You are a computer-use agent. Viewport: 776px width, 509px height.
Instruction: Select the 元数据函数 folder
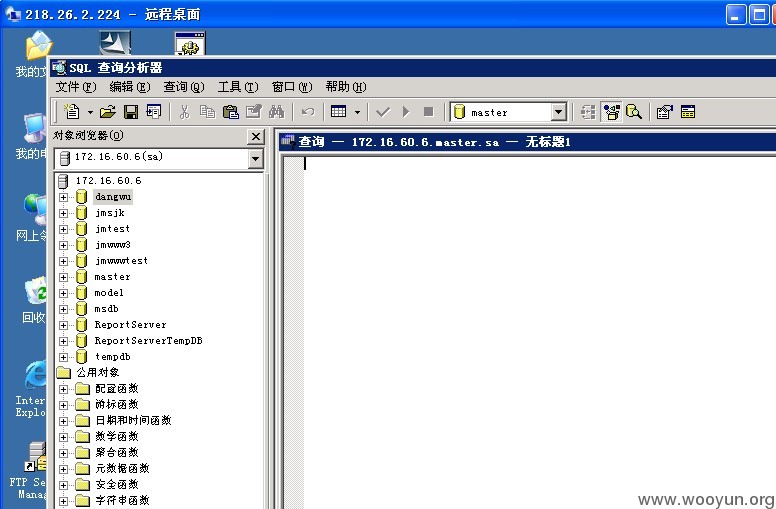[122, 468]
